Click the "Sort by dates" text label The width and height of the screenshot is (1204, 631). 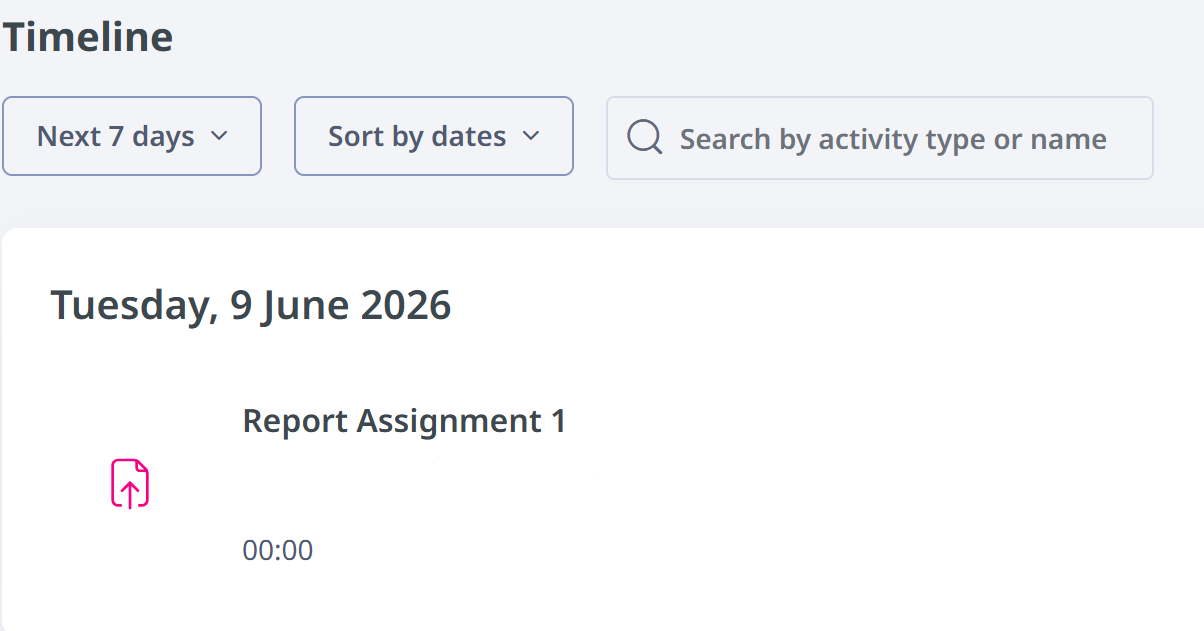click(417, 136)
